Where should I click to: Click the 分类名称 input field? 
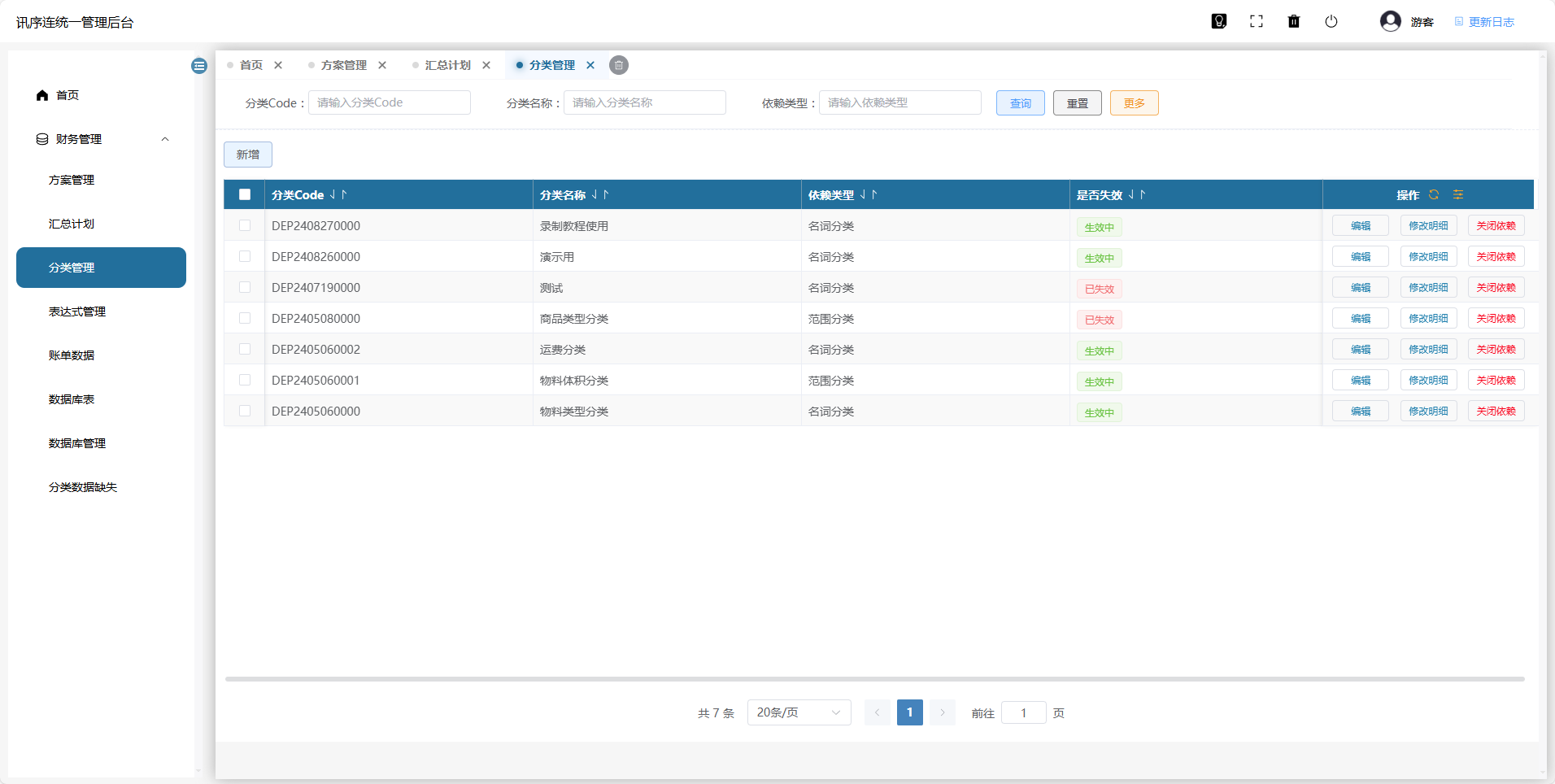644,102
